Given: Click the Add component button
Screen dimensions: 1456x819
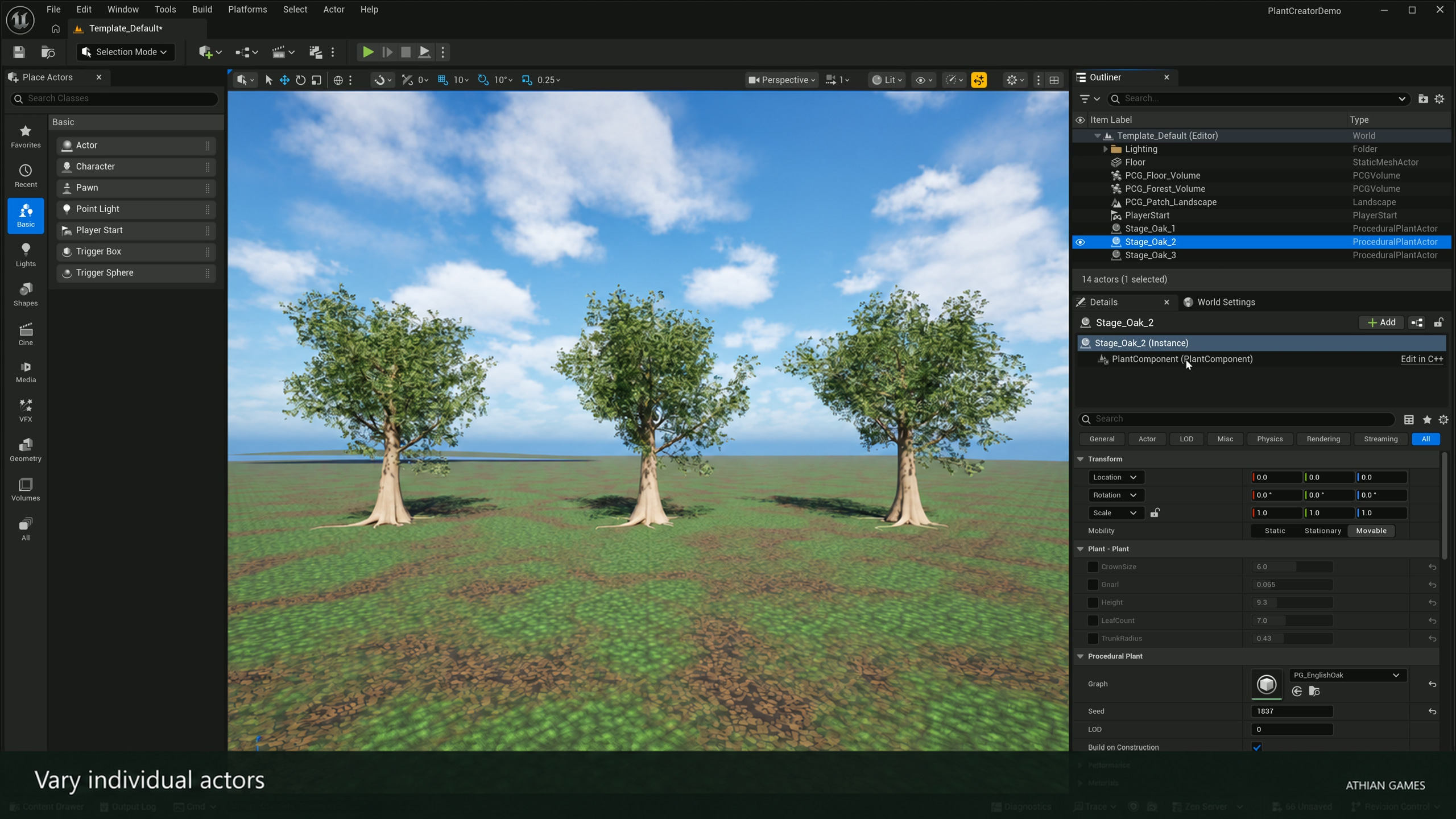Looking at the screenshot, I should click(1381, 322).
